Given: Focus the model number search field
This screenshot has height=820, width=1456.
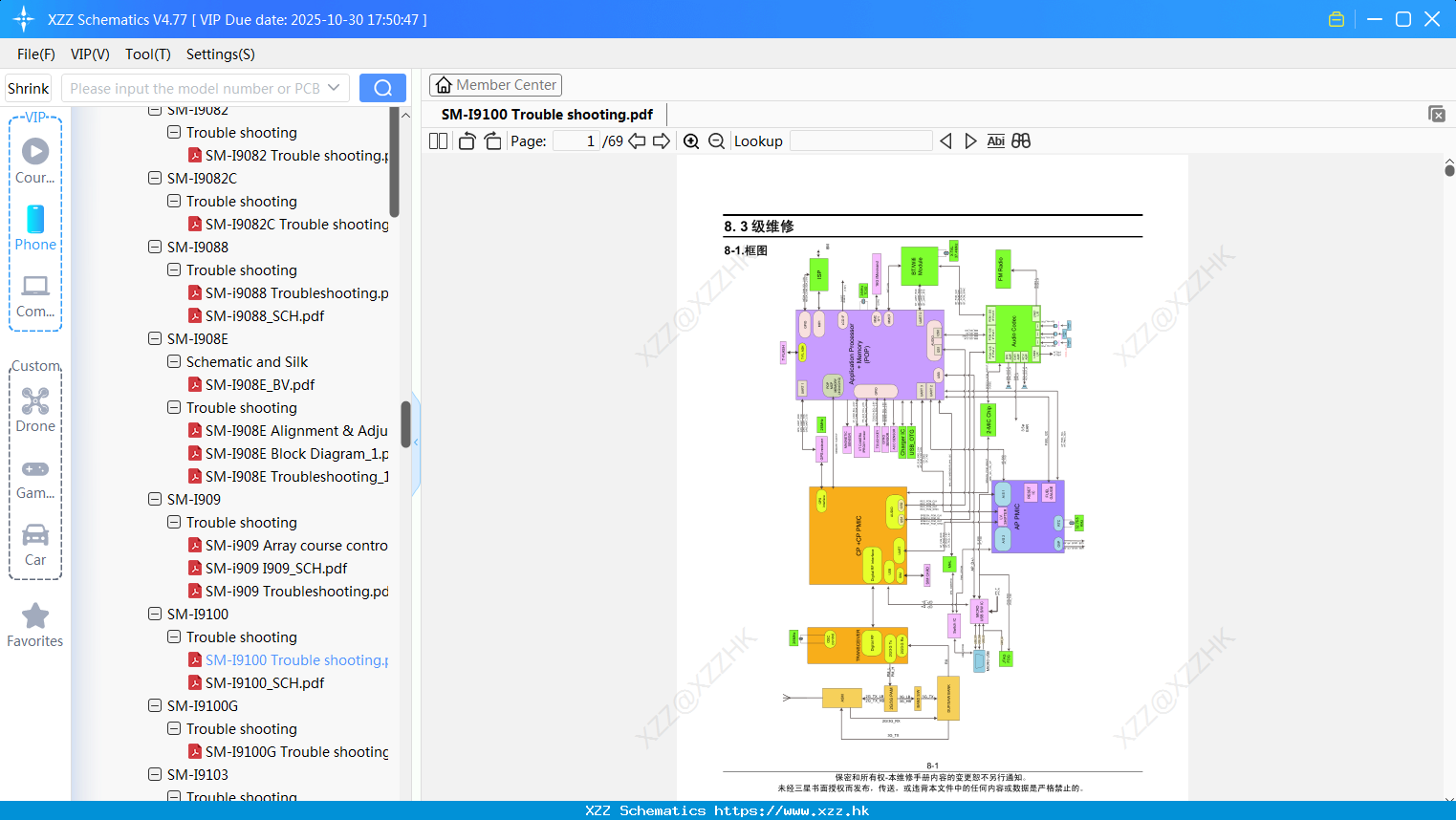Looking at the screenshot, I should point(194,88).
